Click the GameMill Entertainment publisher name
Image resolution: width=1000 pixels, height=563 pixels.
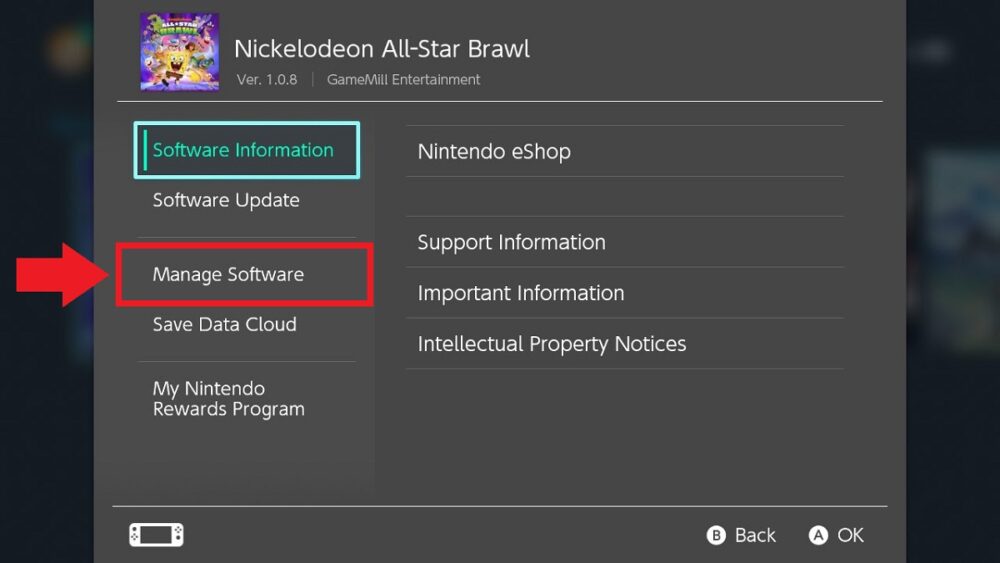click(403, 79)
